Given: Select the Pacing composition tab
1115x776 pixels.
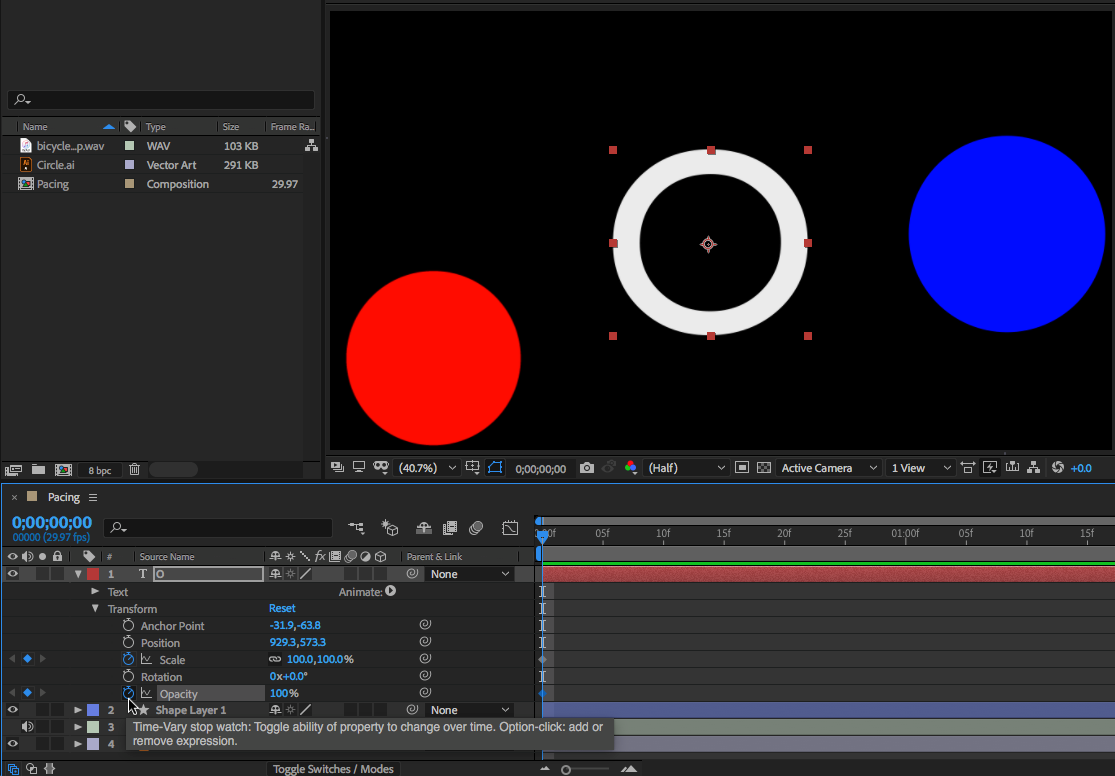Looking at the screenshot, I should [x=64, y=498].
